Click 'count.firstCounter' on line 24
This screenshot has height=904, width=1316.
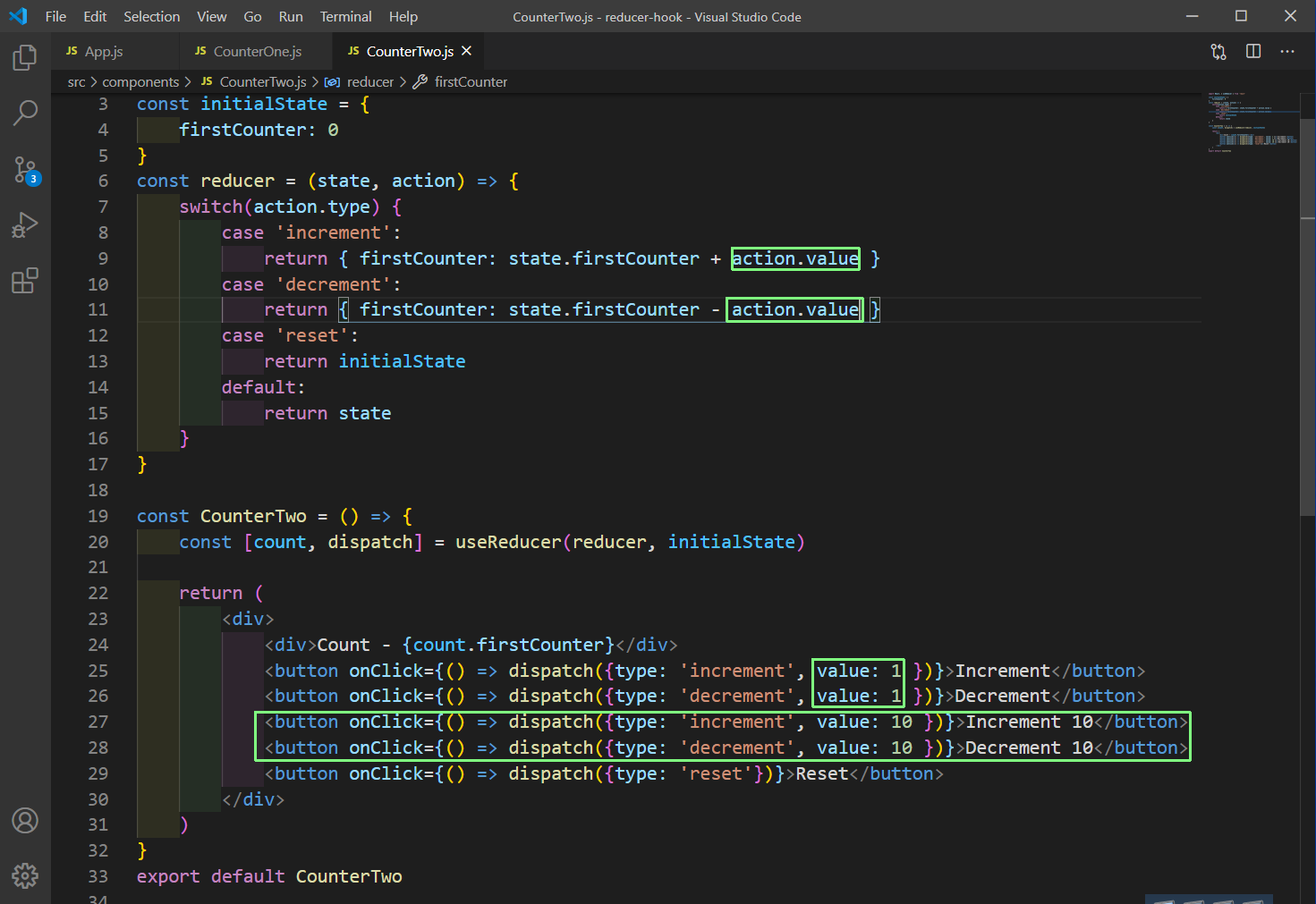click(508, 645)
